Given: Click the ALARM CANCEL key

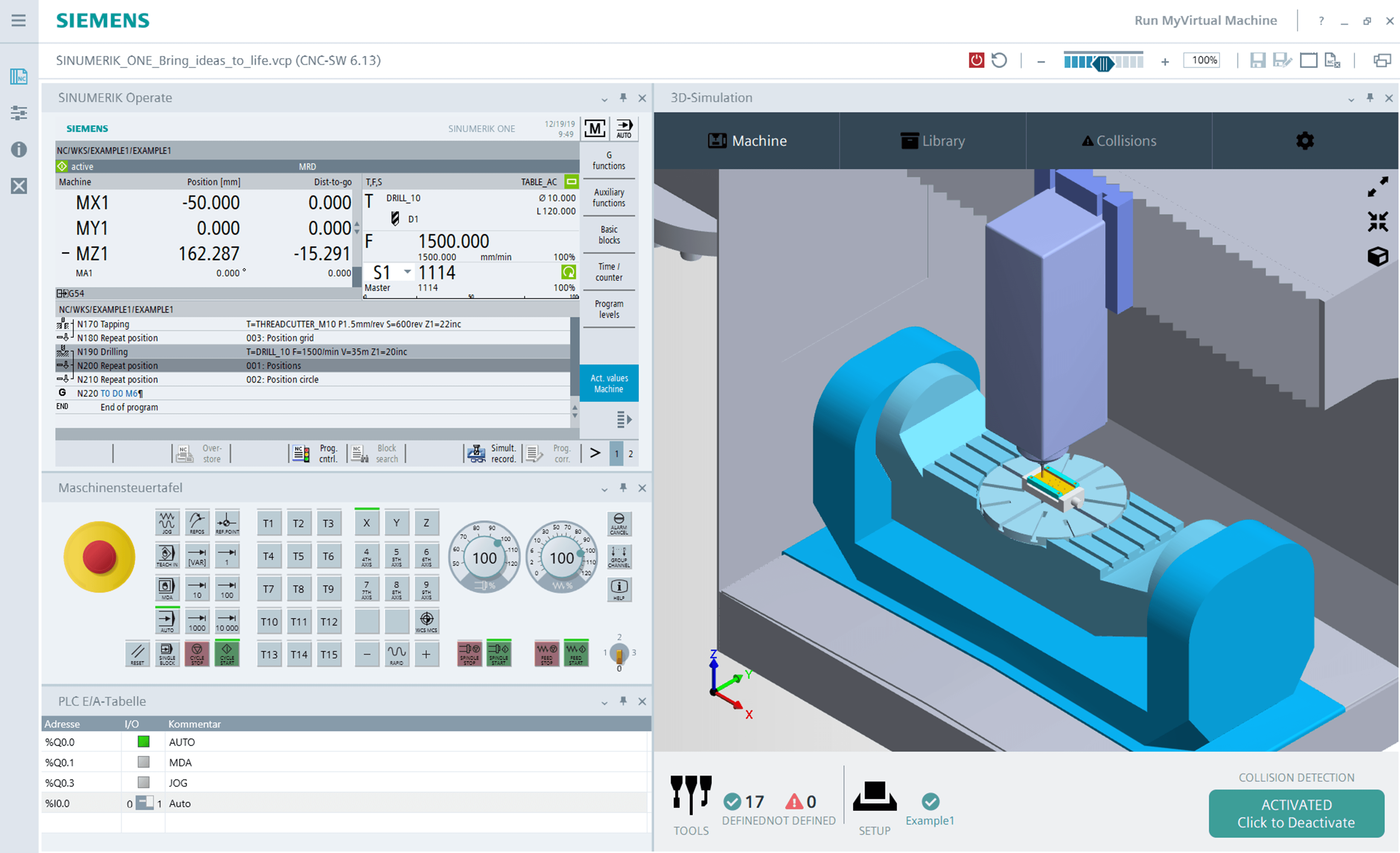Looking at the screenshot, I should 619,523.
